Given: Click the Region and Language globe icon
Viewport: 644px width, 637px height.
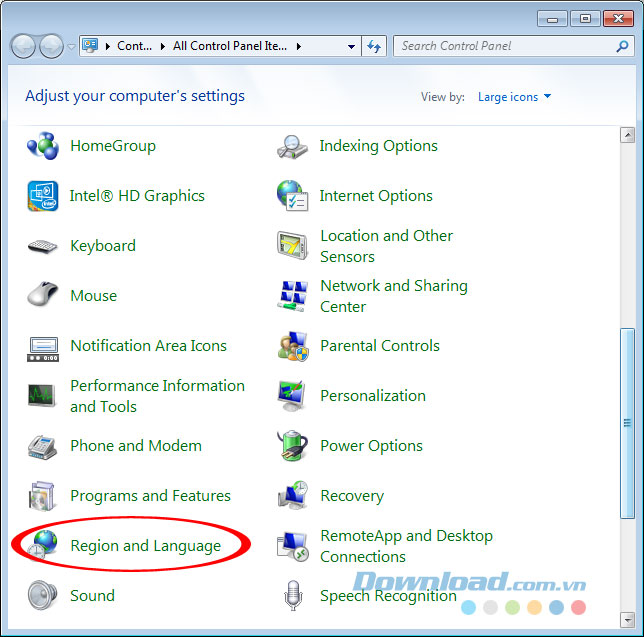Looking at the screenshot, I should pyautogui.click(x=43, y=545).
